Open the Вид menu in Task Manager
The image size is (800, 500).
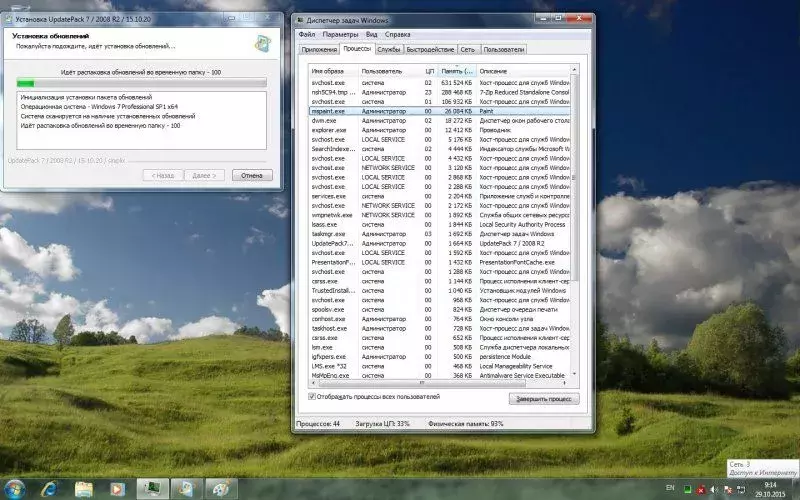[x=371, y=34]
